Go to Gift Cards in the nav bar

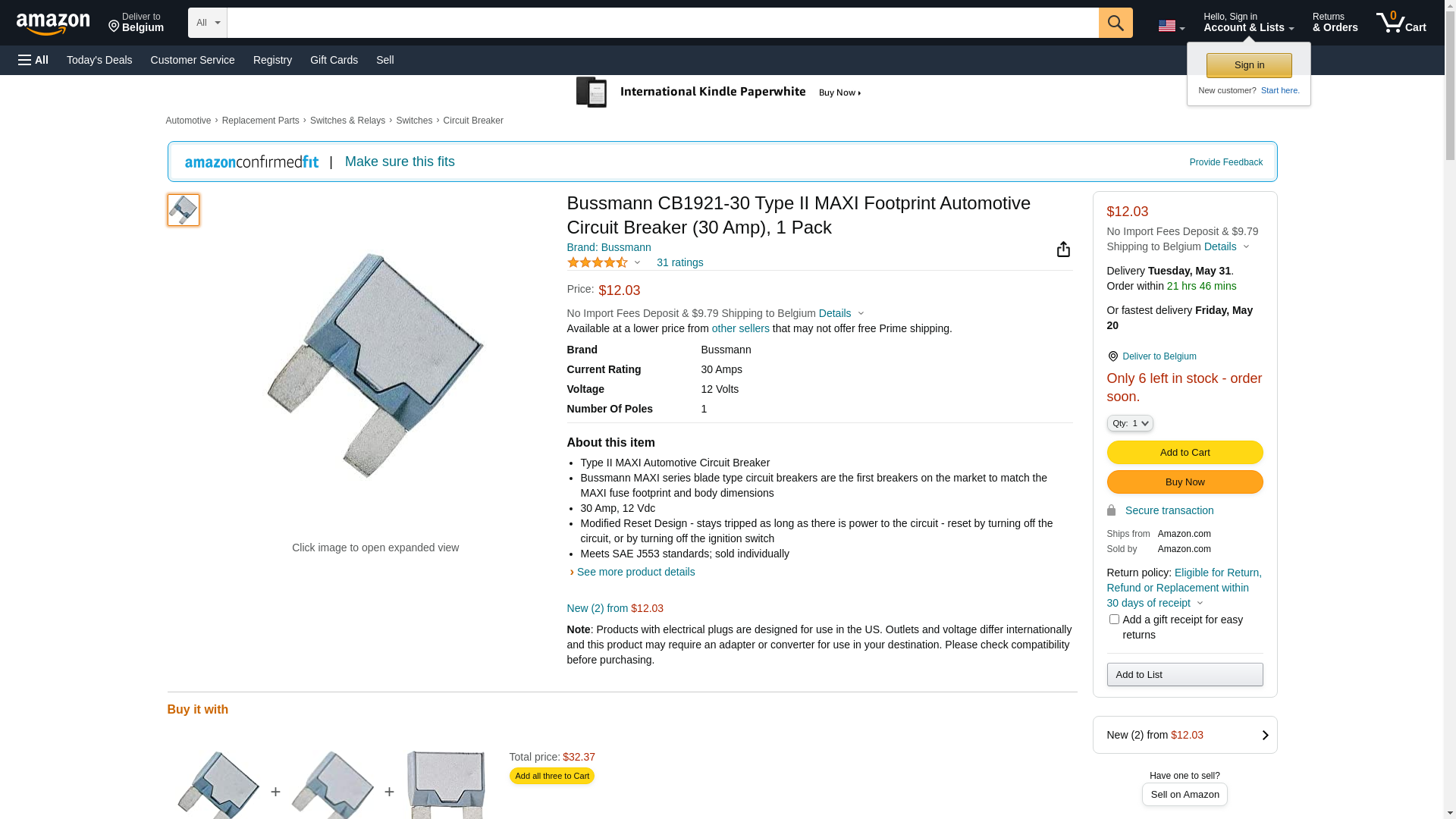point(334,60)
